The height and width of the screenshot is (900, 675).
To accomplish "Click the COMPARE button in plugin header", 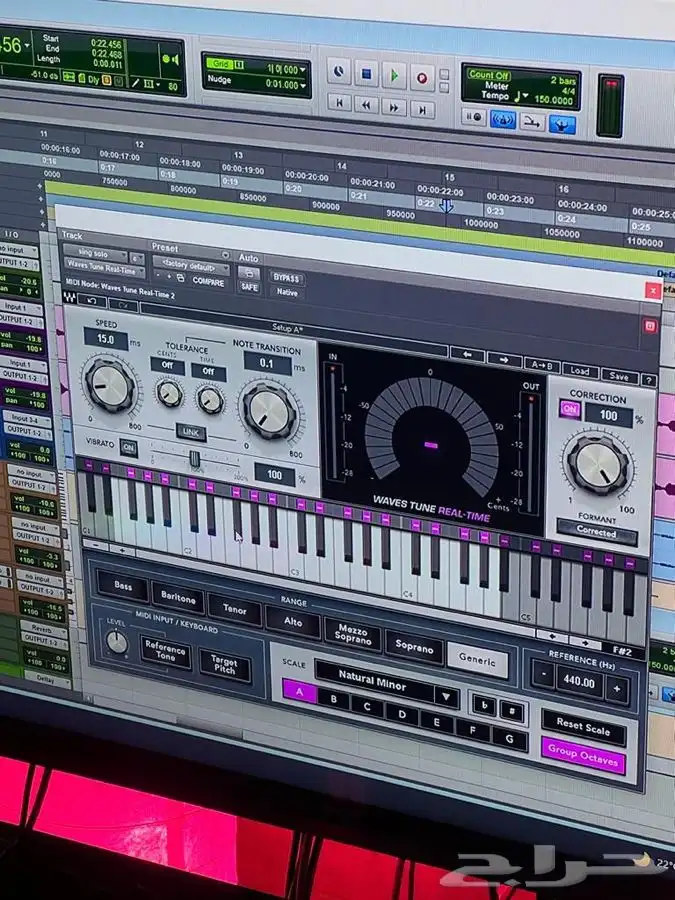I will (x=208, y=281).
